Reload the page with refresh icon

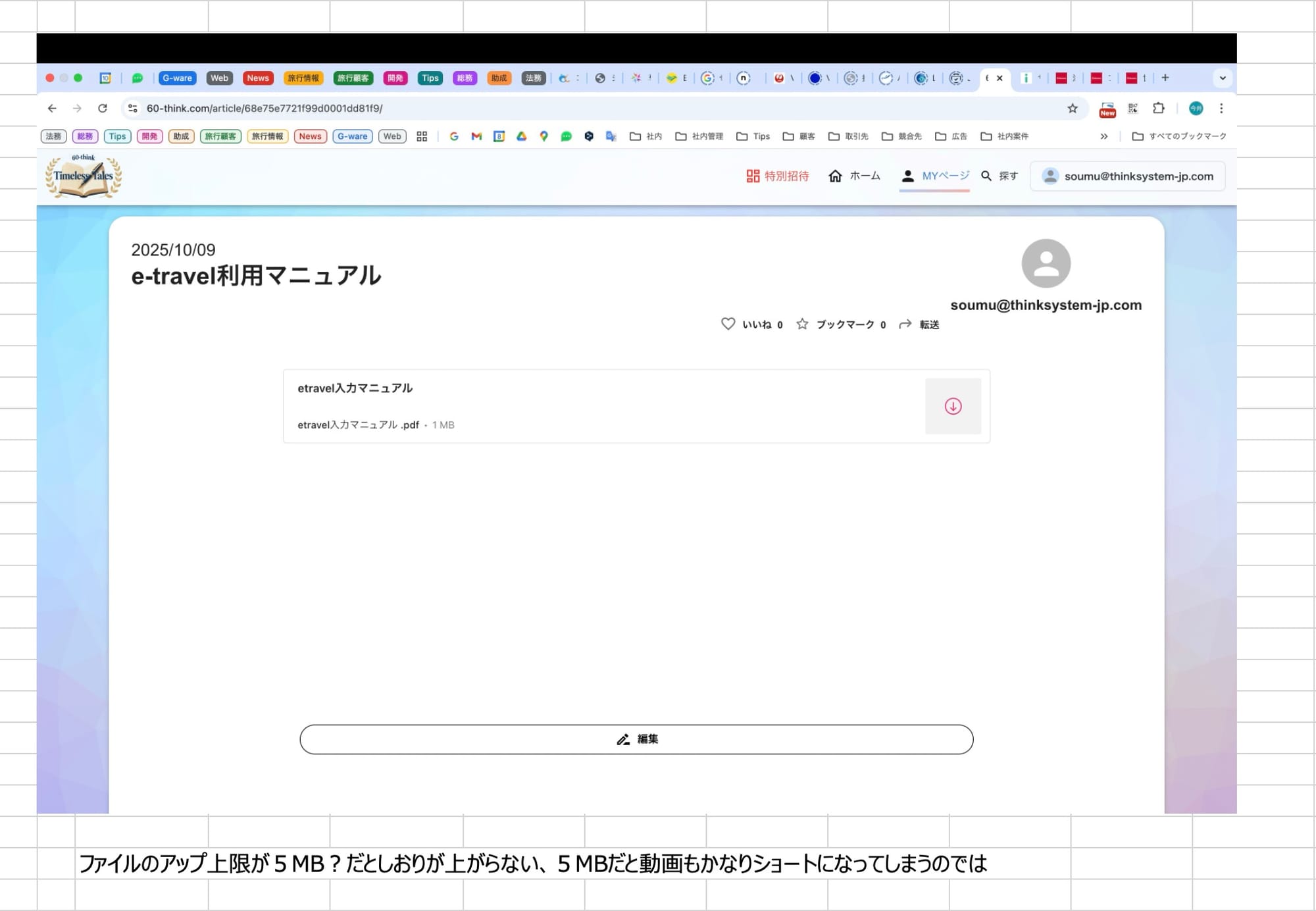[103, 108]
